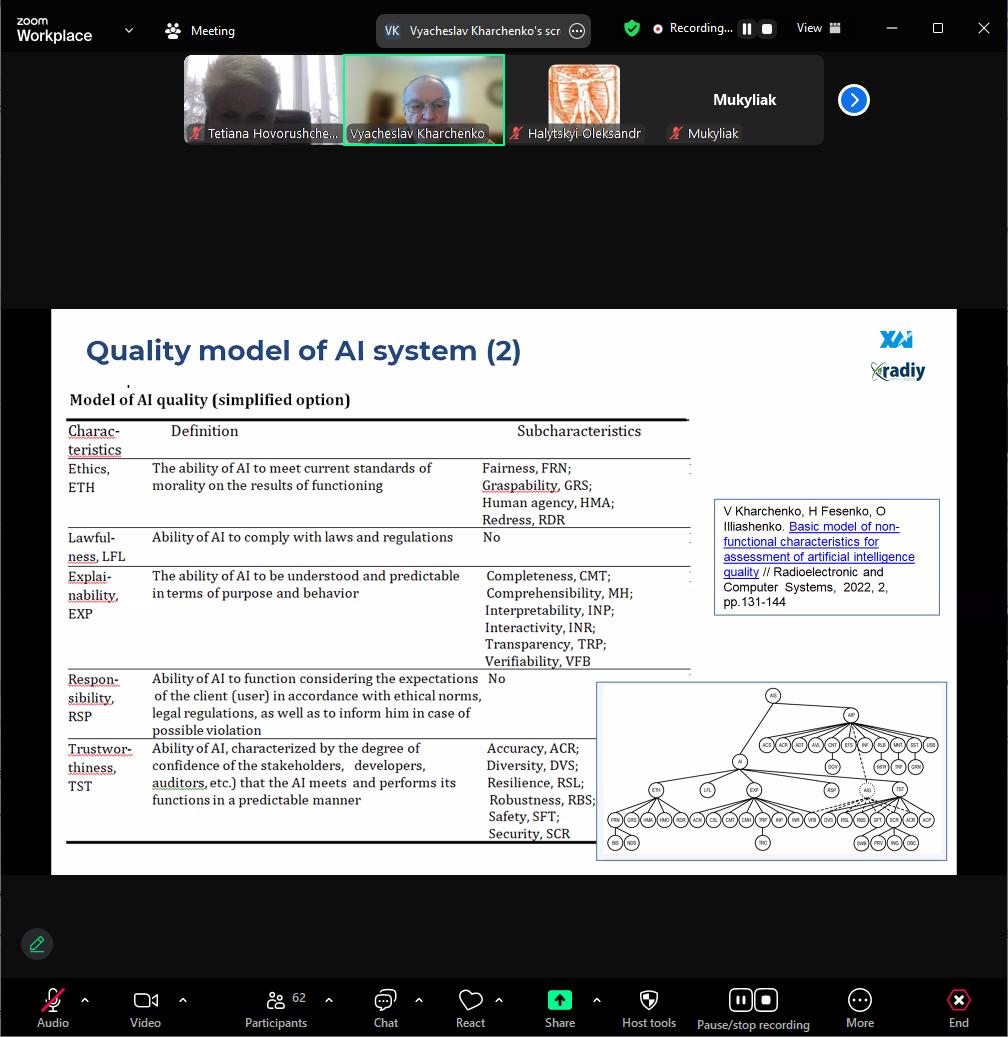Image resolution: width=1008 pixels, height=1037 pixels.
Task: Open the Zoom Workplace dropdown arrow
Action: (128, 31)
